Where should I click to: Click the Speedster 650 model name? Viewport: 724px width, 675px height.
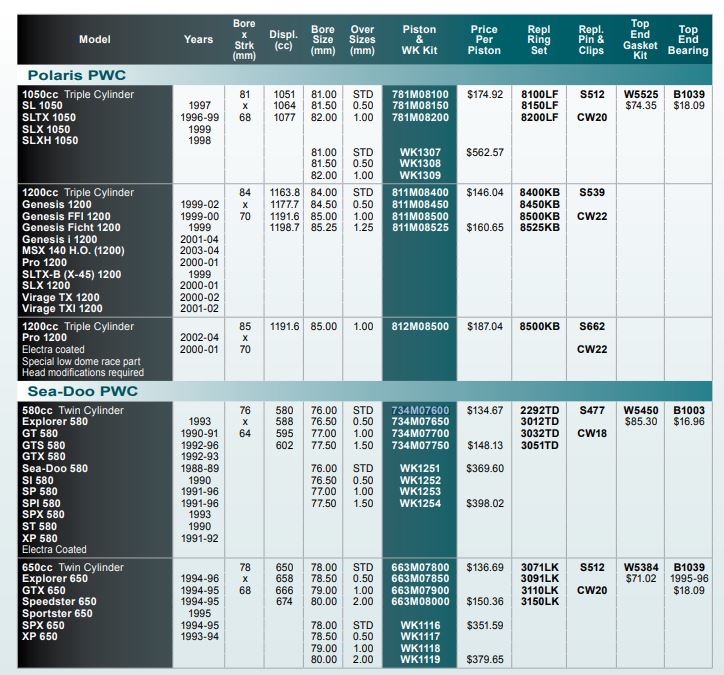click(x=59, y=601)
